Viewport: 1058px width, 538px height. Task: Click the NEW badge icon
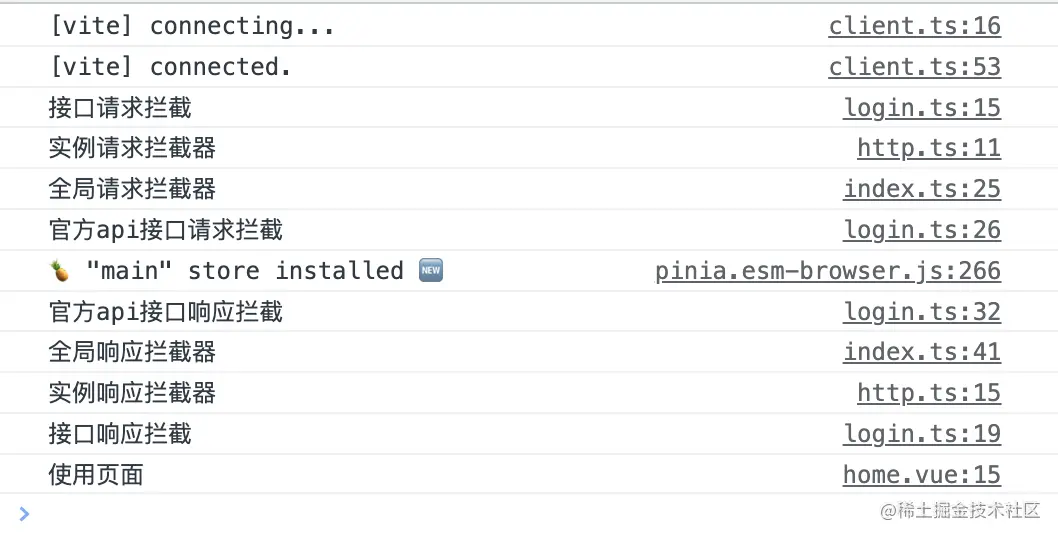pyautogui.click(x=430, y=271)
